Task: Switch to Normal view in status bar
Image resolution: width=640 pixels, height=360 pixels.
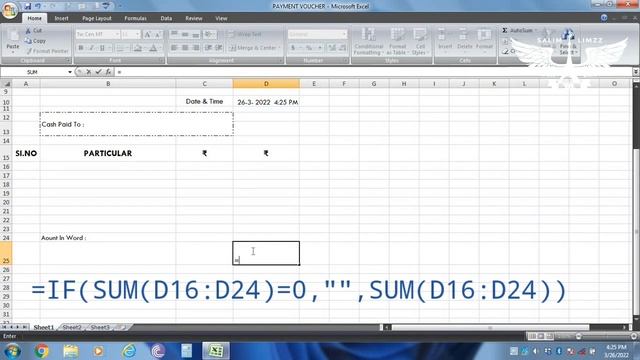Action: [532, 336]
